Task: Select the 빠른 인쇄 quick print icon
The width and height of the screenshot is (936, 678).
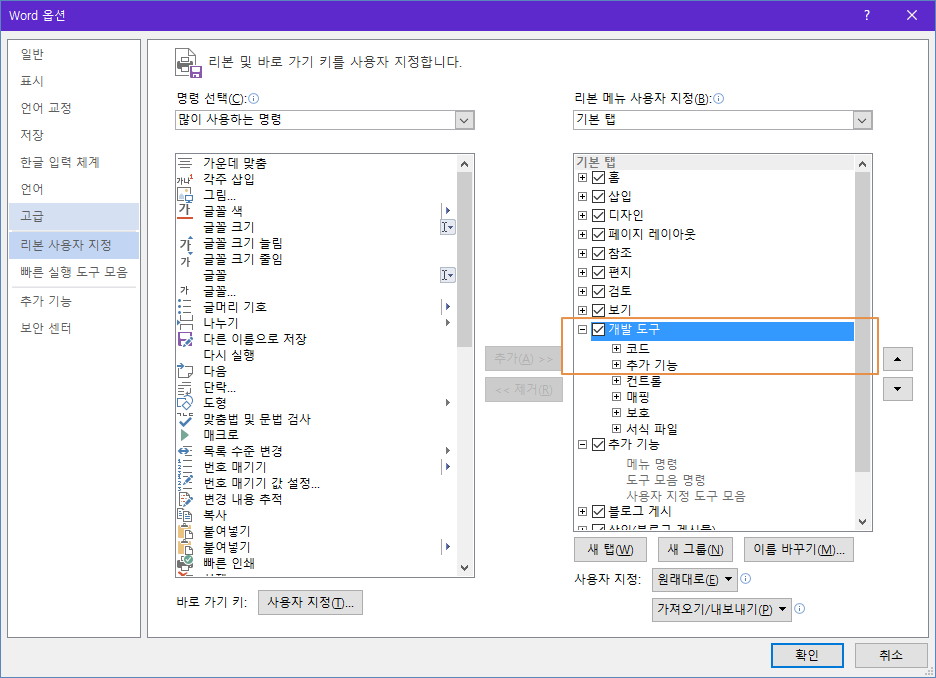Action: 185,563
